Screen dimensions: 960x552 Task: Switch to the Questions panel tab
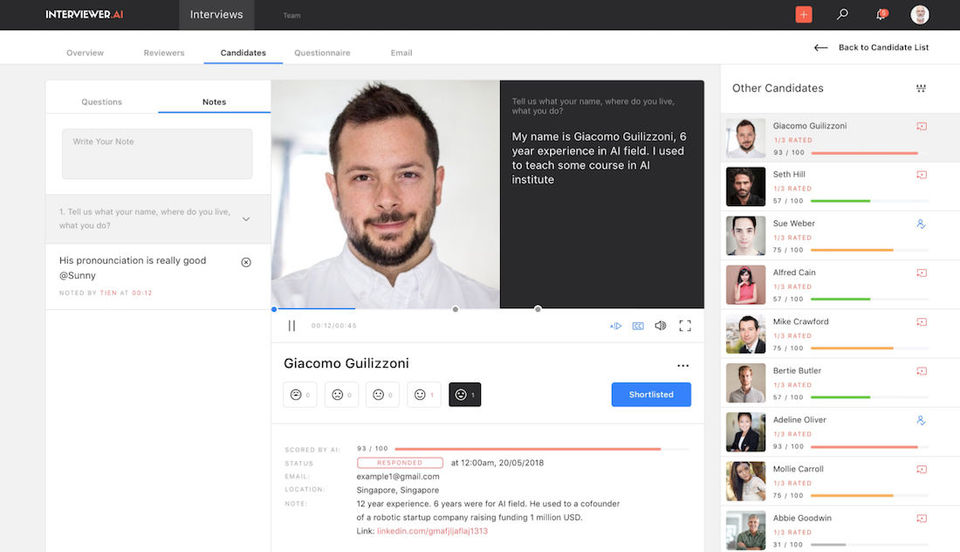(102, 102)
